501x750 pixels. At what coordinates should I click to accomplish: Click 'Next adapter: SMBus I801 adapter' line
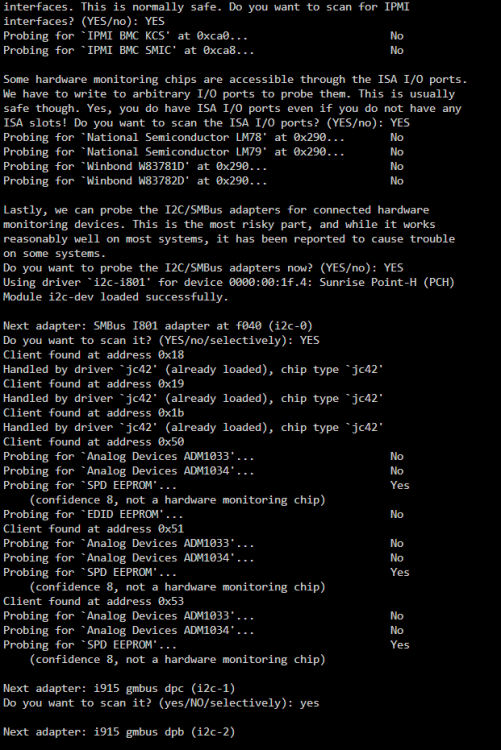[x=158, y=326]
